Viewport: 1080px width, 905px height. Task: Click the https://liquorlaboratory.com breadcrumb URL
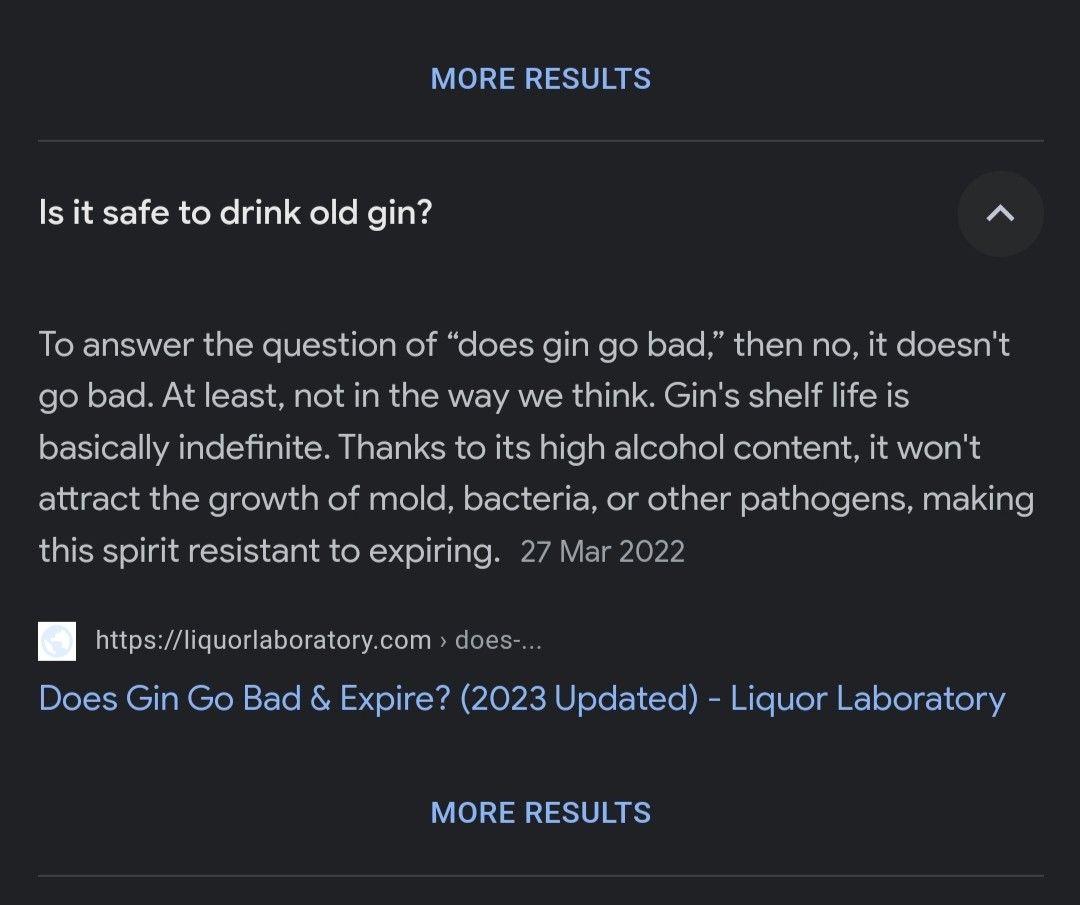(262, 640)
